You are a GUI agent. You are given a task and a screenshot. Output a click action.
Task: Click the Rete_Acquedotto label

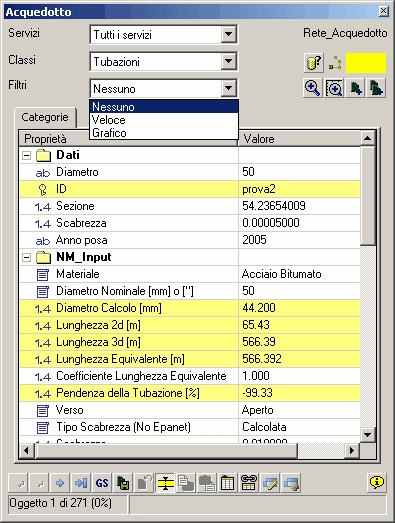pos(345,33)
